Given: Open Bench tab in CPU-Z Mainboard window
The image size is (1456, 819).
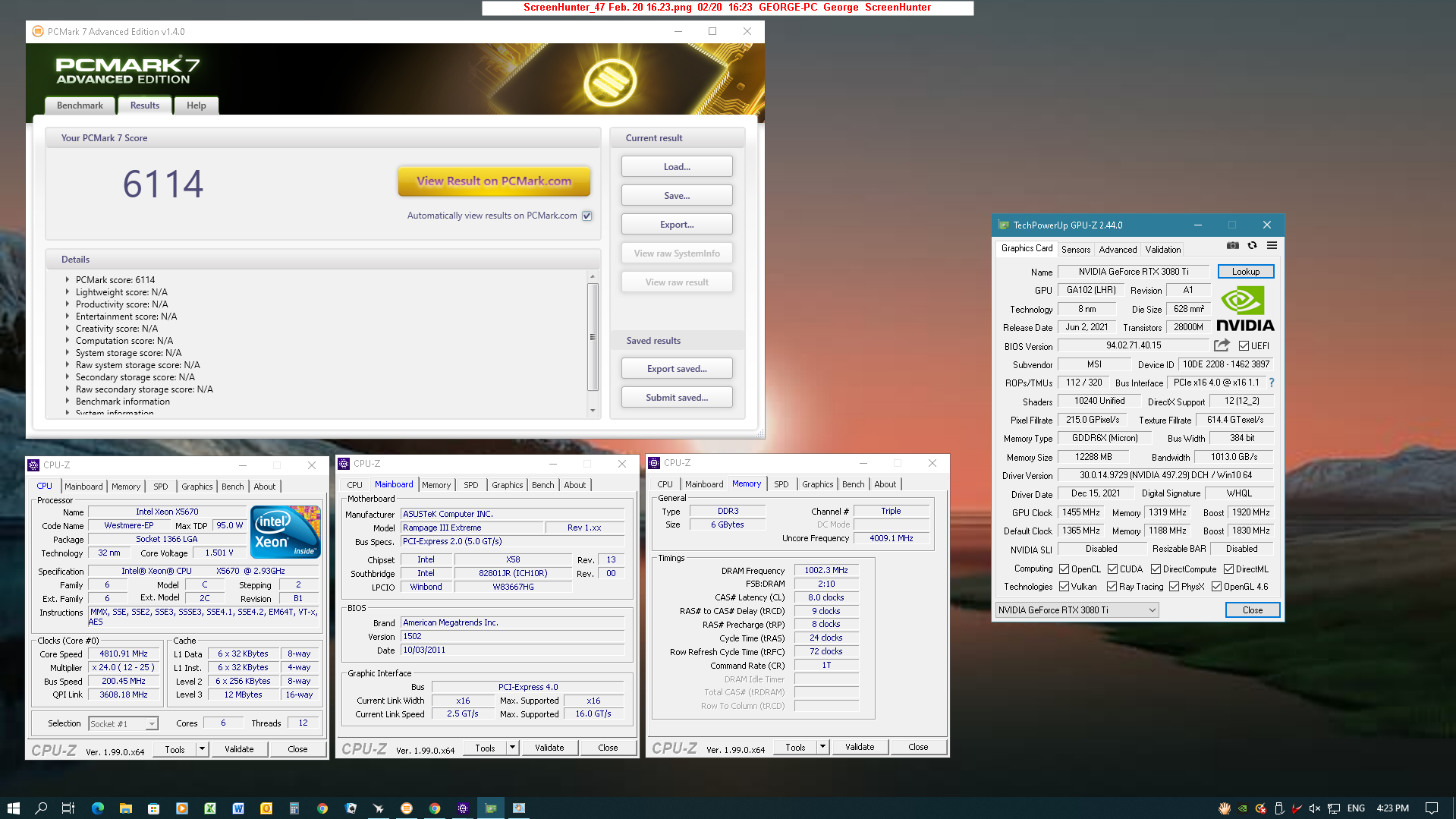Looking at the screenshot, I should tap(542, 485).
